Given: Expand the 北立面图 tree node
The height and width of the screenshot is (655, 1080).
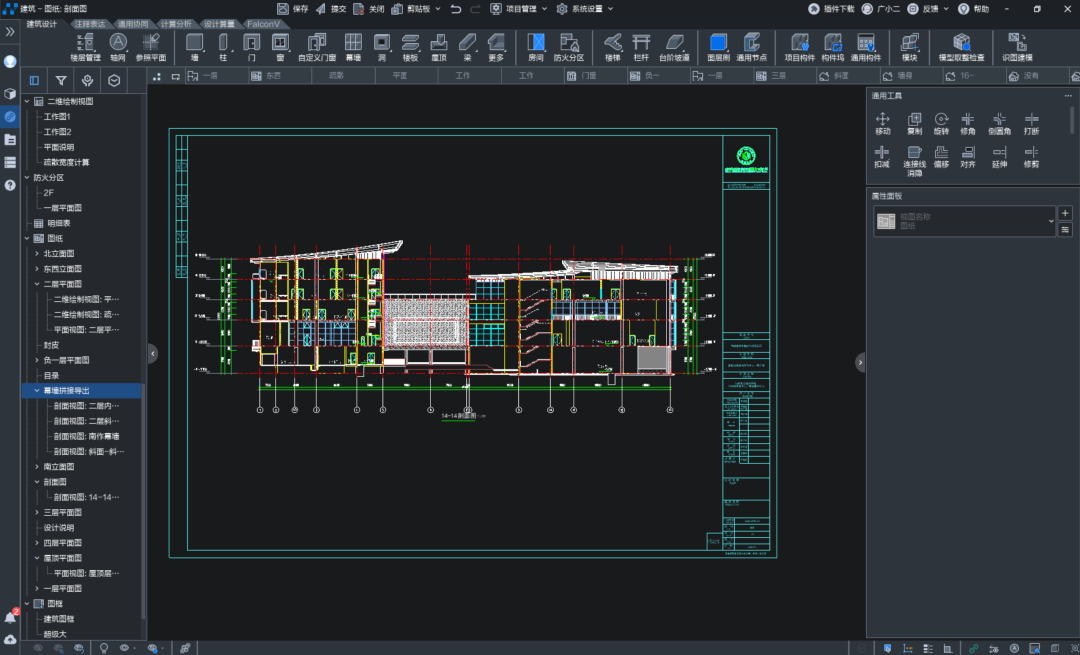Looking at the screenshot, I should (x=37, y=253).
